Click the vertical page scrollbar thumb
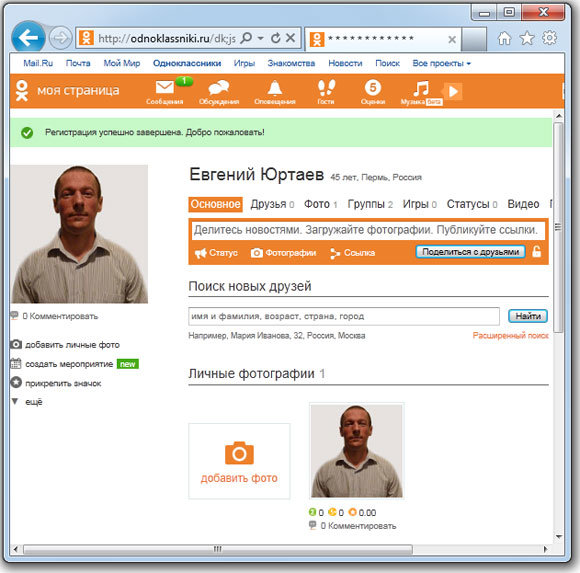This screenshot has width=580, height=573. (558, 227)
